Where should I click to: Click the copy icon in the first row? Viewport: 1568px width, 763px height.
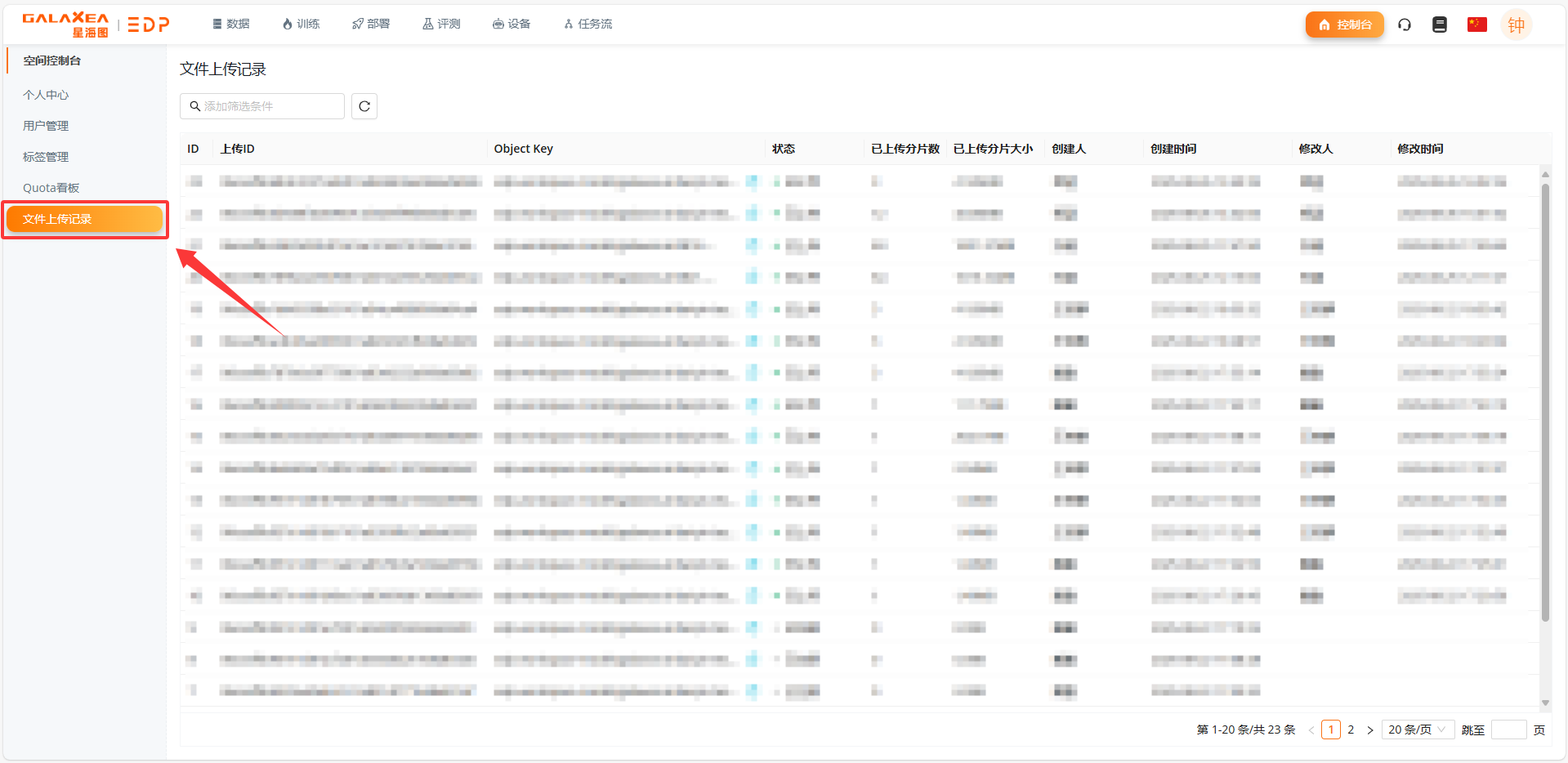pyautogui.click(x=752, y=181)
